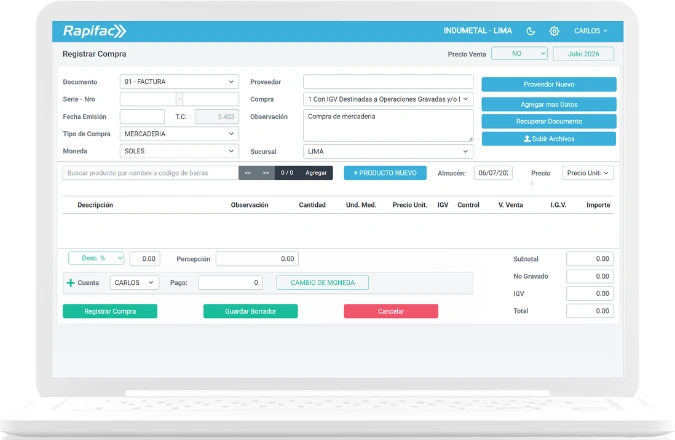Click green plus icon beside Cuenta
This screenshot has height=440, width=675.
(x=71, y=283)
